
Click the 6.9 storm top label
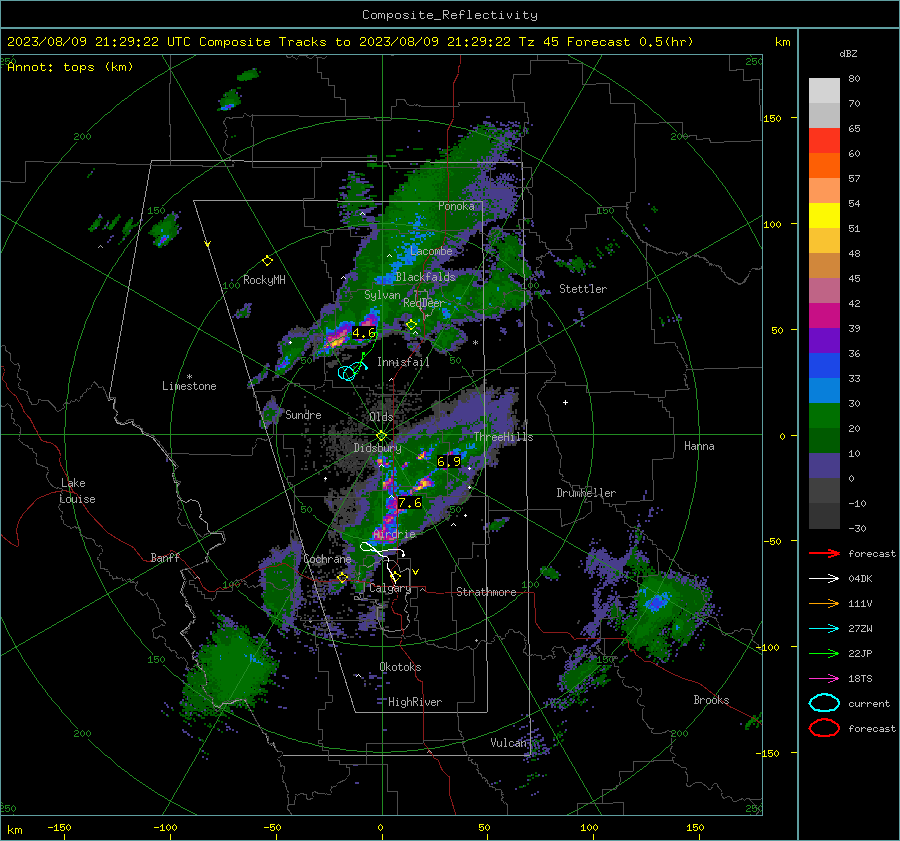(449, 462)
